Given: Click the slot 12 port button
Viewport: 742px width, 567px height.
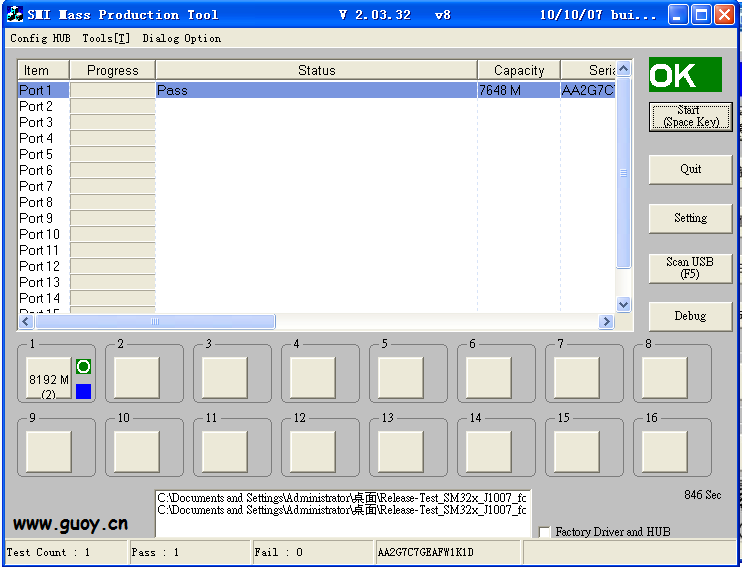Looking at the screenshot, I should click(313, 452).
